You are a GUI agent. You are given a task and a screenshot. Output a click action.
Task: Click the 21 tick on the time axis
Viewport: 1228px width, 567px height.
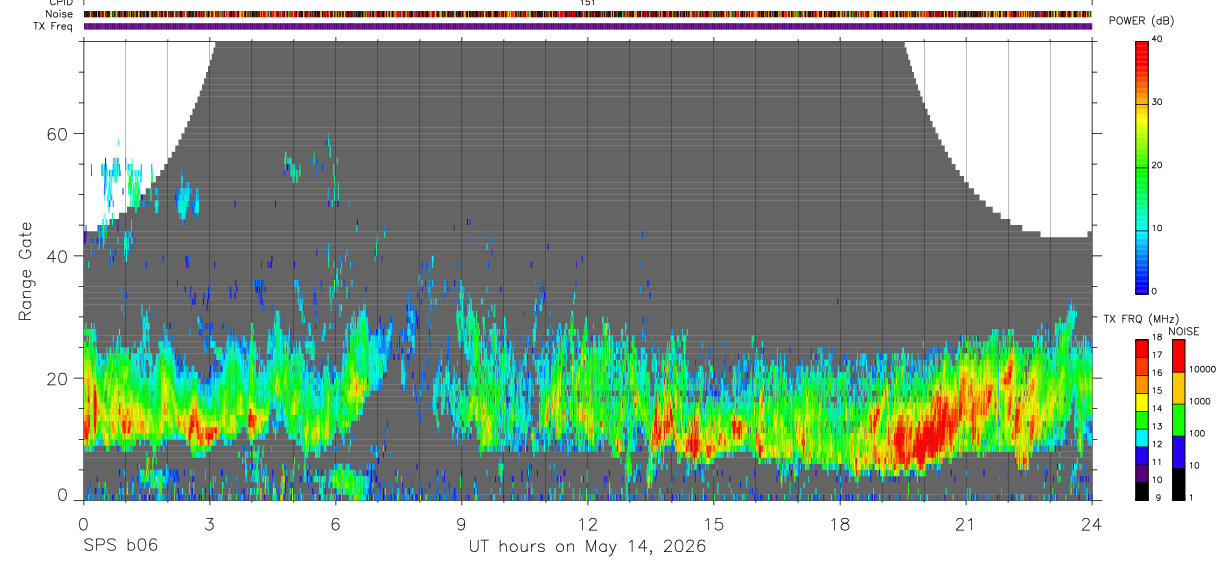(965, 524)
